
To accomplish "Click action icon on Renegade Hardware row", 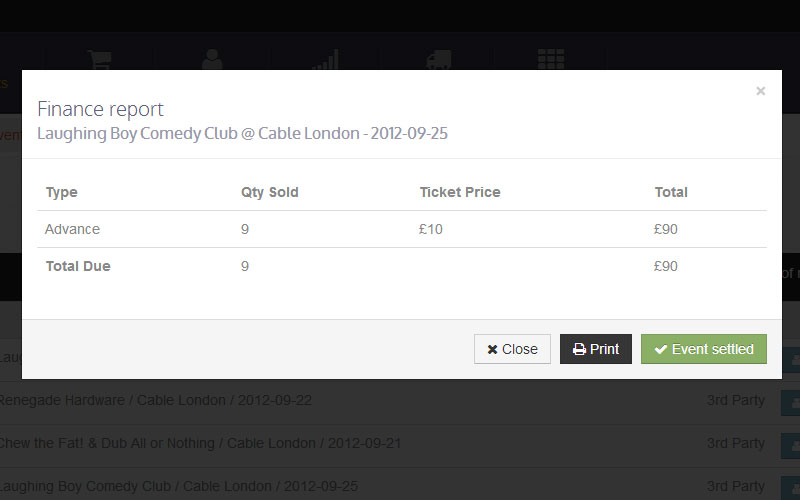I will 791,401.
